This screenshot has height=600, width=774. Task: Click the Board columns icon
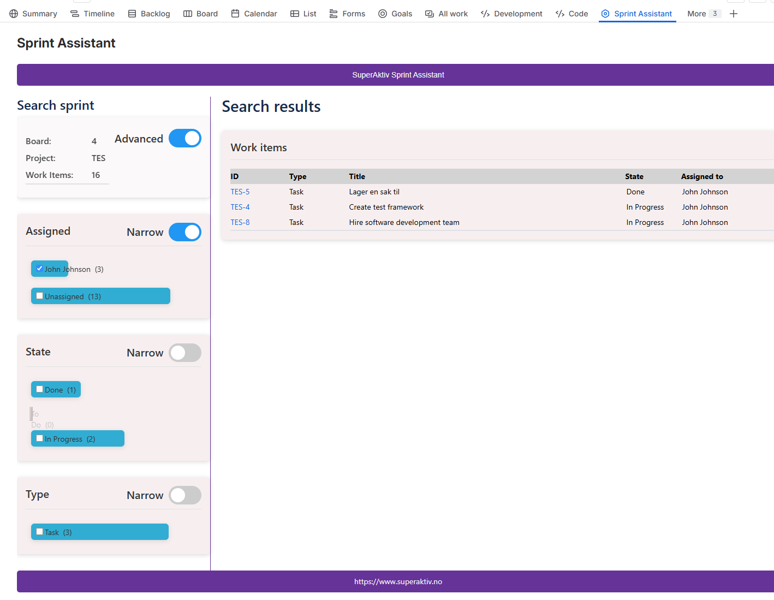(x=188, y=14)
